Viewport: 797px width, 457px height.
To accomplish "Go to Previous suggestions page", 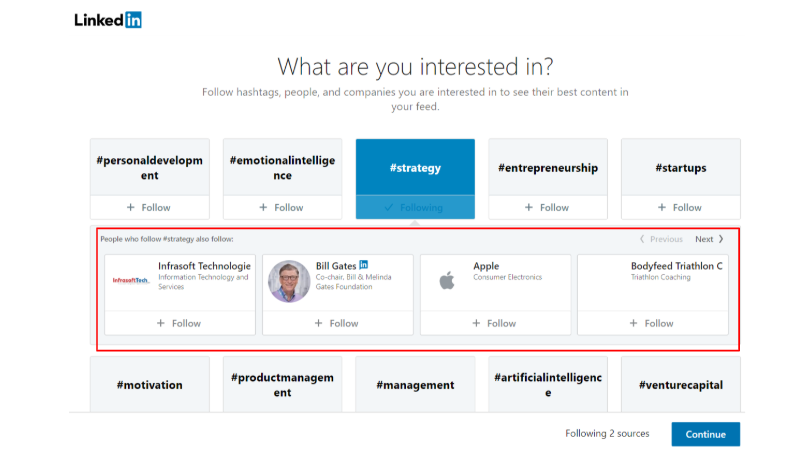I will pos(661,239).
